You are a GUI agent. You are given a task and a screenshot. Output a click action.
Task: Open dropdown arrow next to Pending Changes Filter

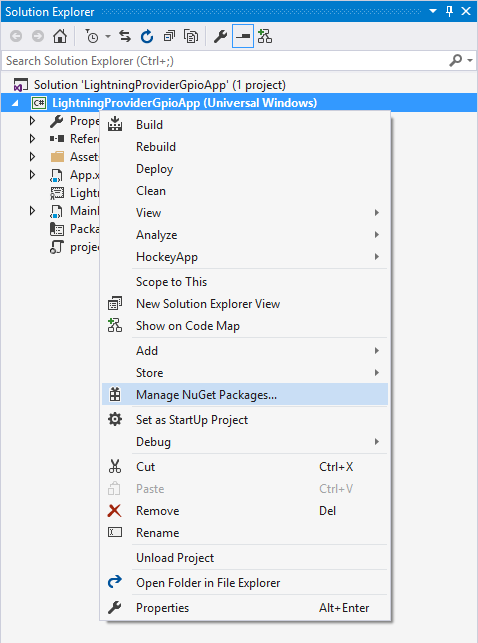pyautogui.click(x=107, y=36)
